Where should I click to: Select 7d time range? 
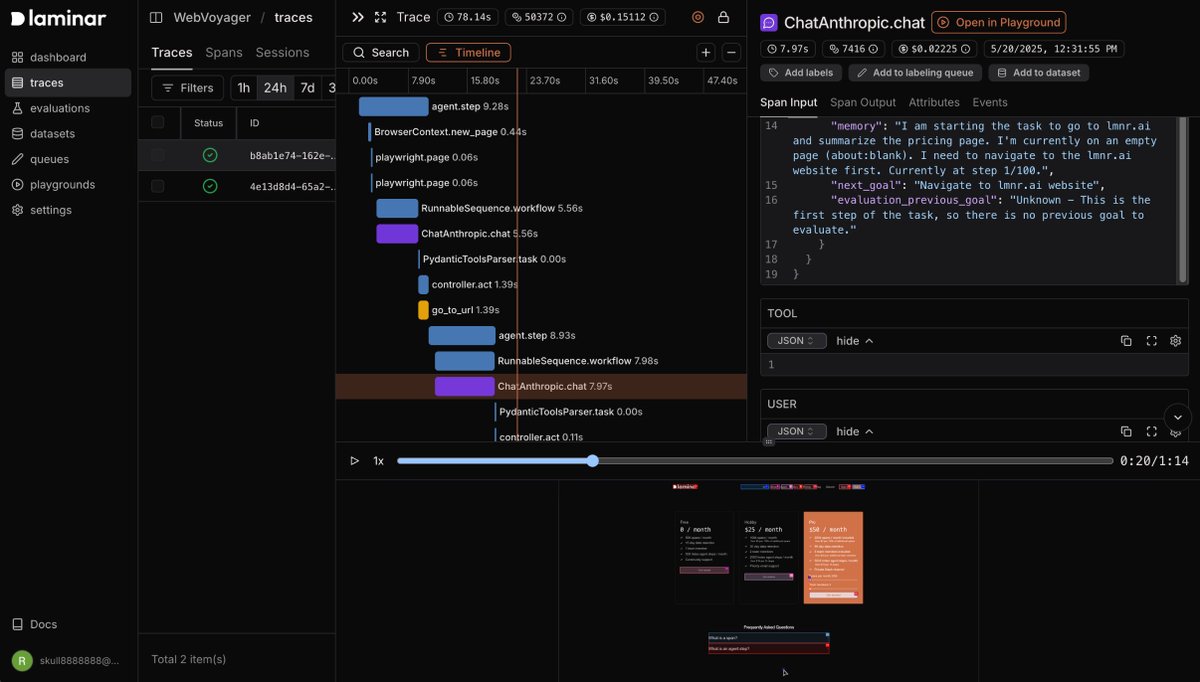tap(307, 88)
